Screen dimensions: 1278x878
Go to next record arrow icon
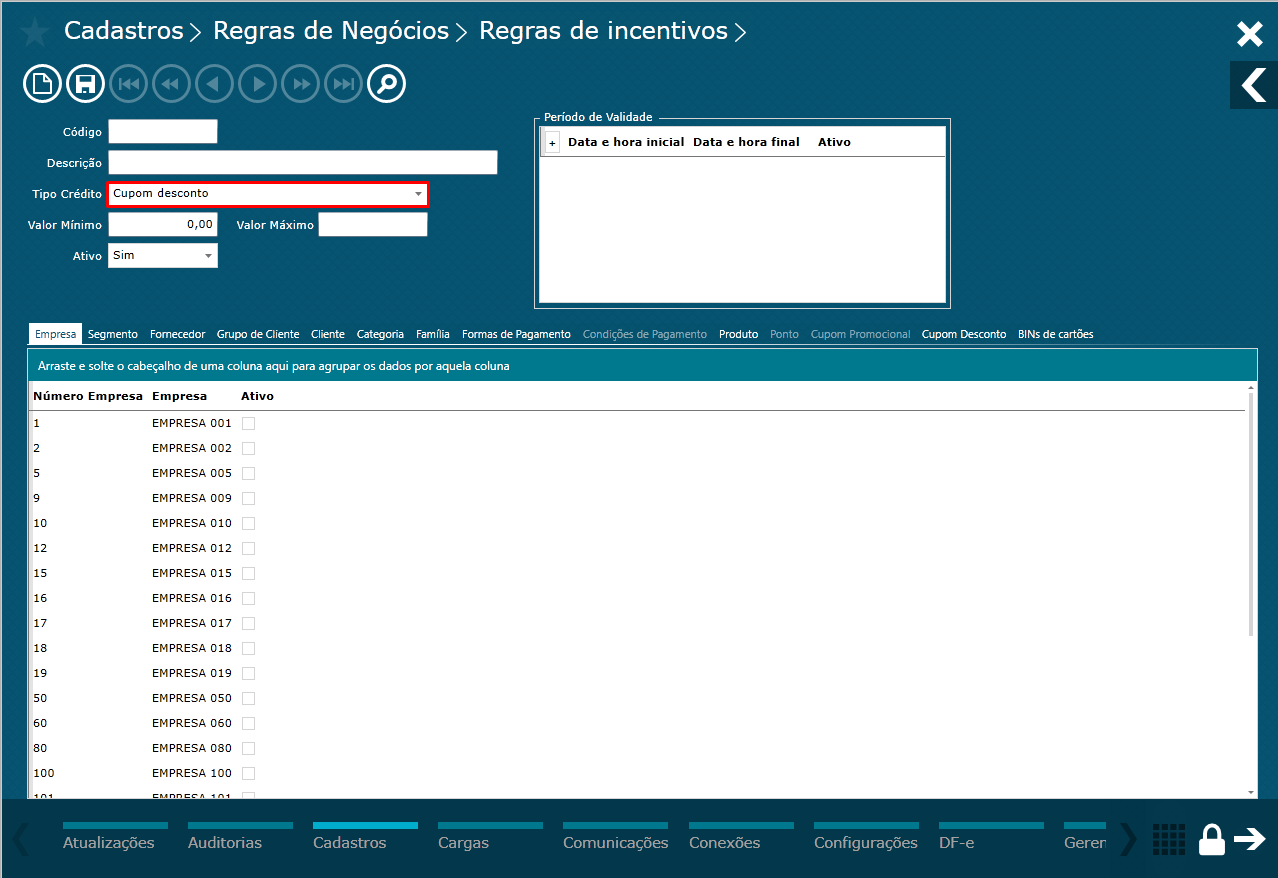click(258, 84)
